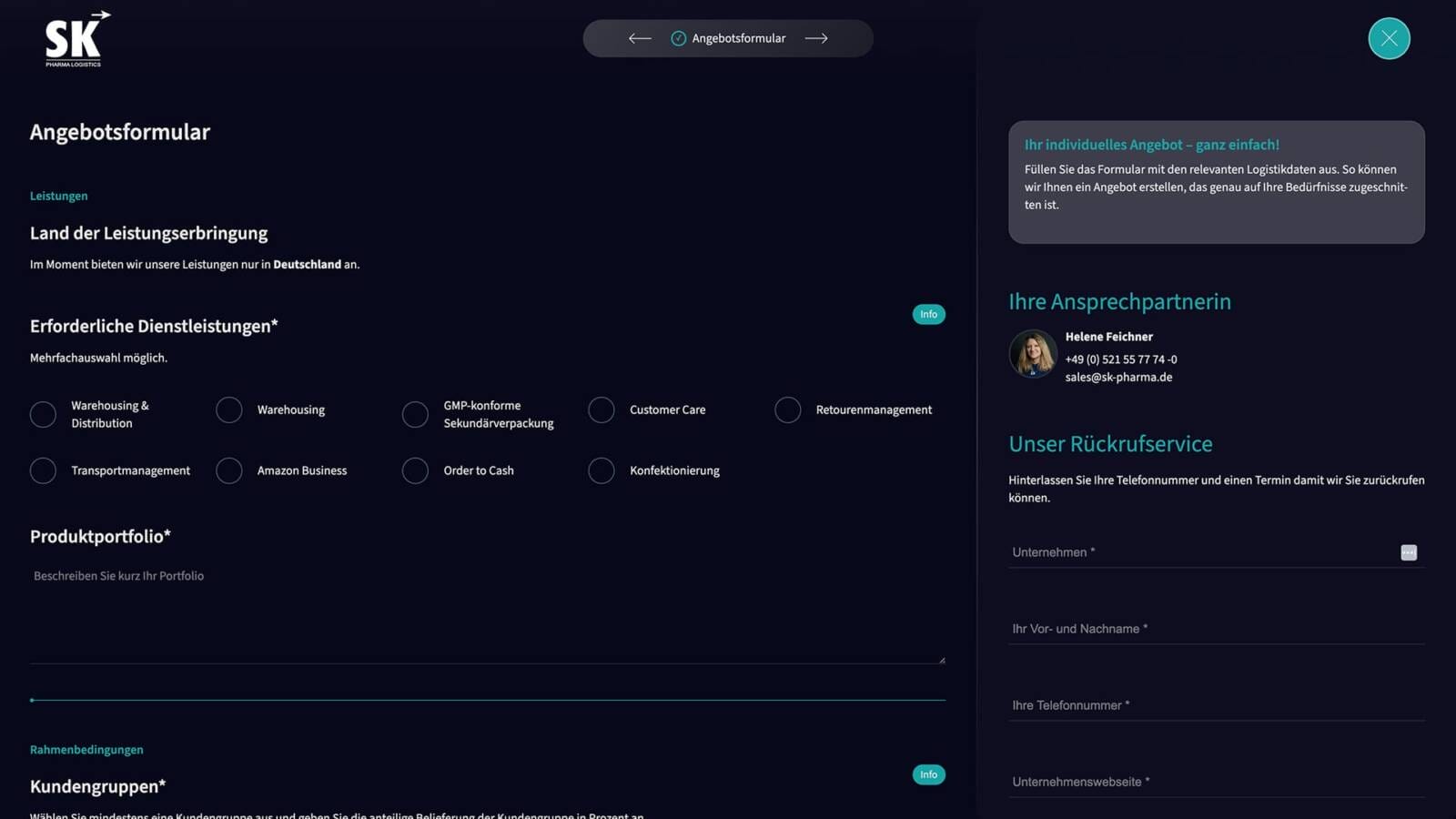Select the GMP-konforme Sekundärverpackung option
The image size is (1456, 819).
415,414
